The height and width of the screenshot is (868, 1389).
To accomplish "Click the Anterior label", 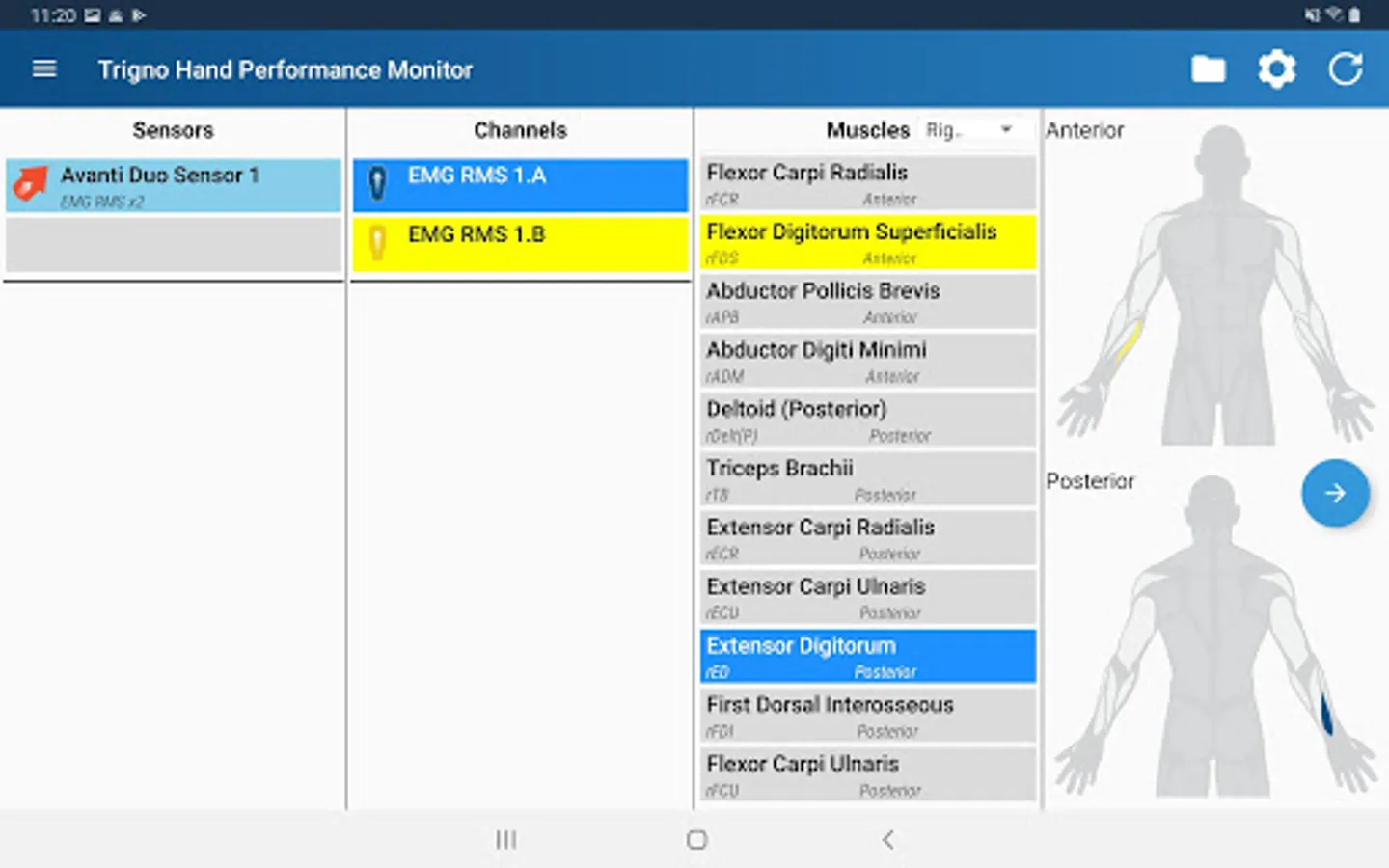I will point(1085,130).
